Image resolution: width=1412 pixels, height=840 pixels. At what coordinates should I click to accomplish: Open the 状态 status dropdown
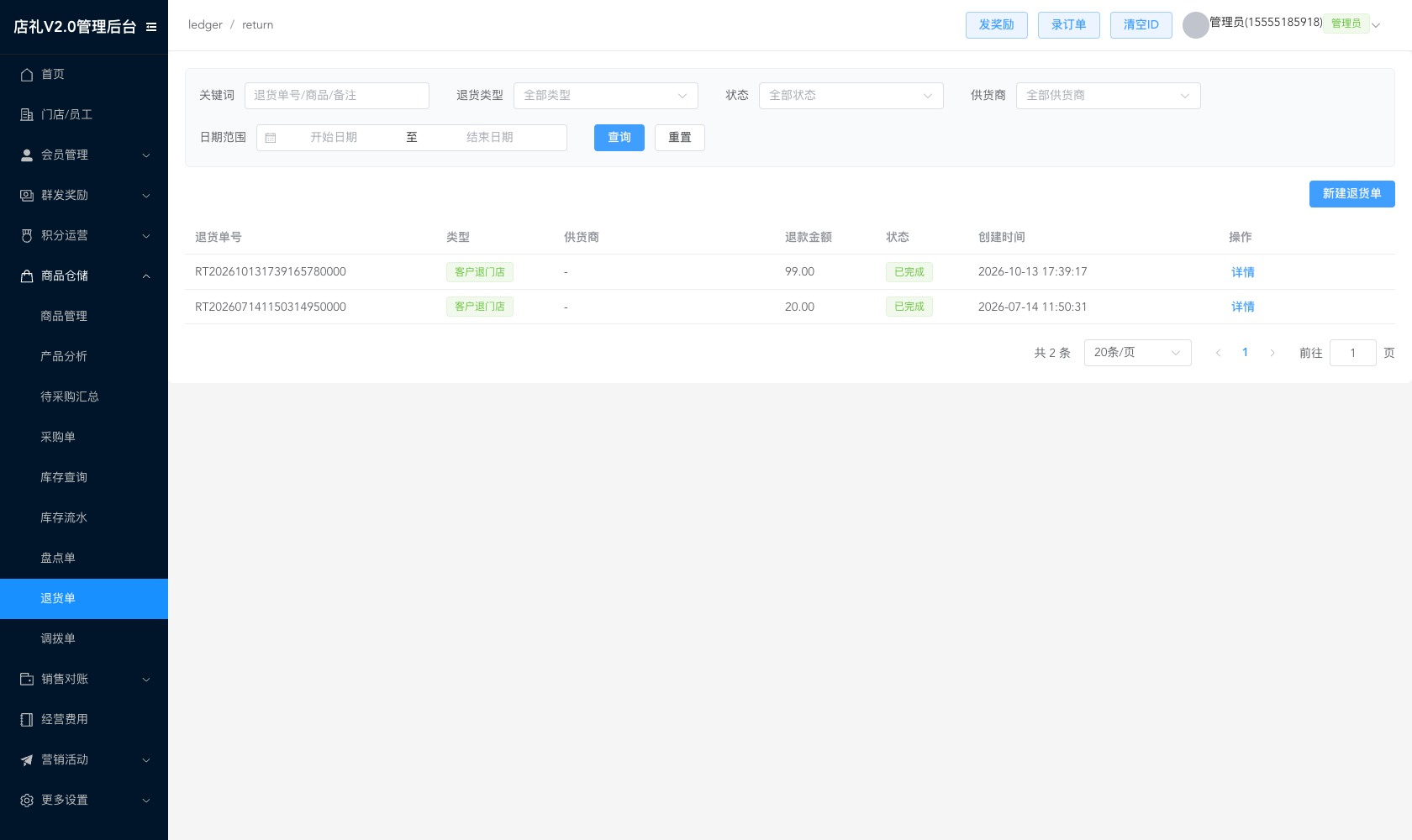851,96
